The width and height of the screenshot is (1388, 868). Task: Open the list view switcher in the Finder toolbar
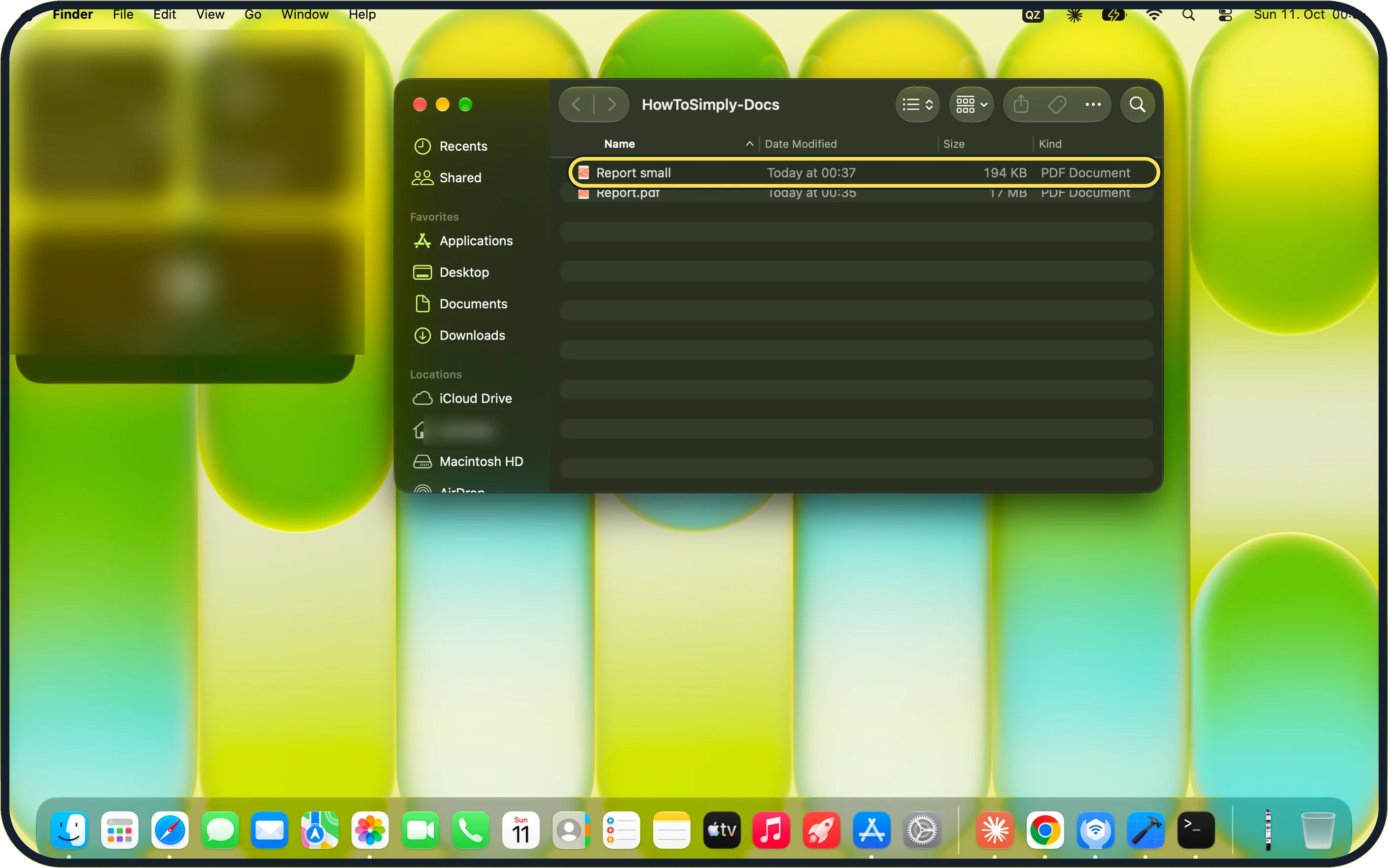(x=917, y=104)
